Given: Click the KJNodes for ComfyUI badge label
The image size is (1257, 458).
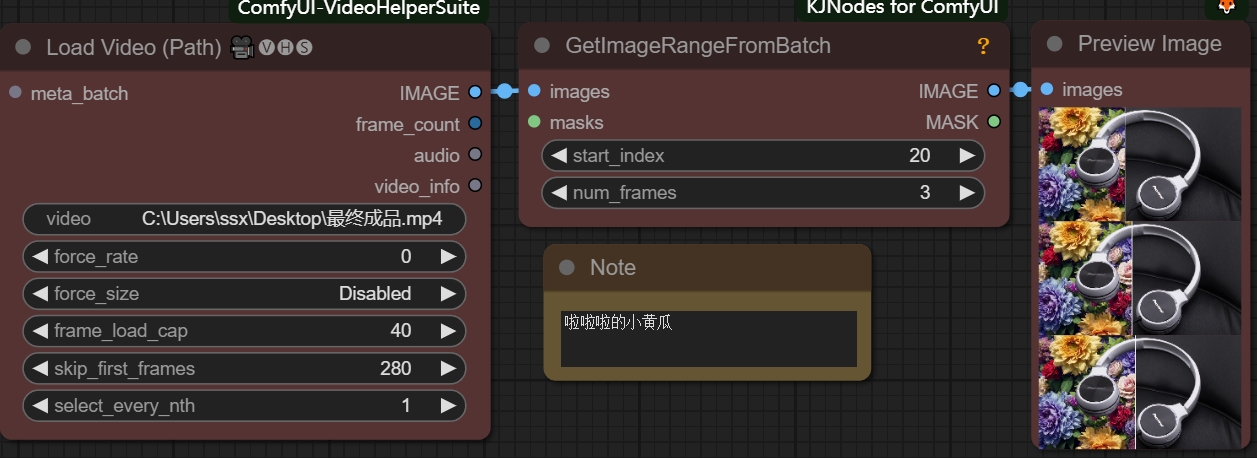Looking at the screenshot, I should (902, 9).
